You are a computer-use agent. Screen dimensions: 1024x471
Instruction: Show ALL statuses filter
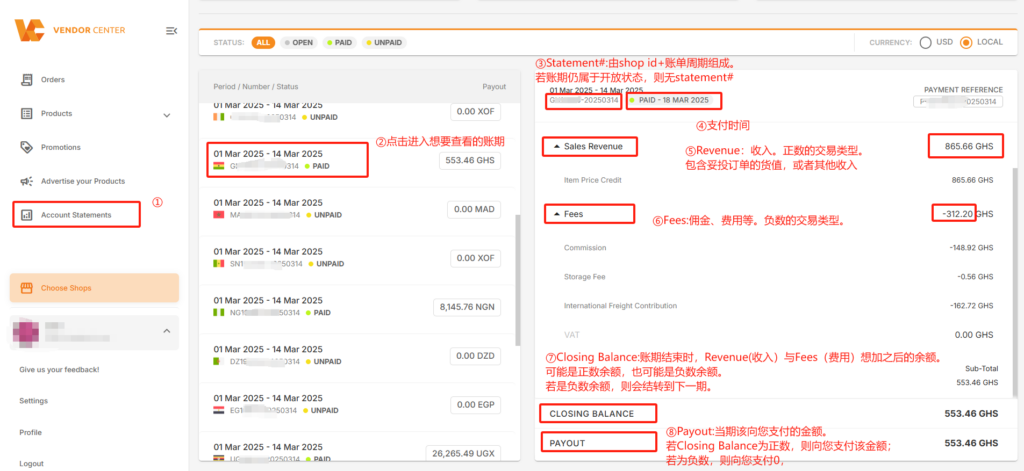(x=263, y=42)
